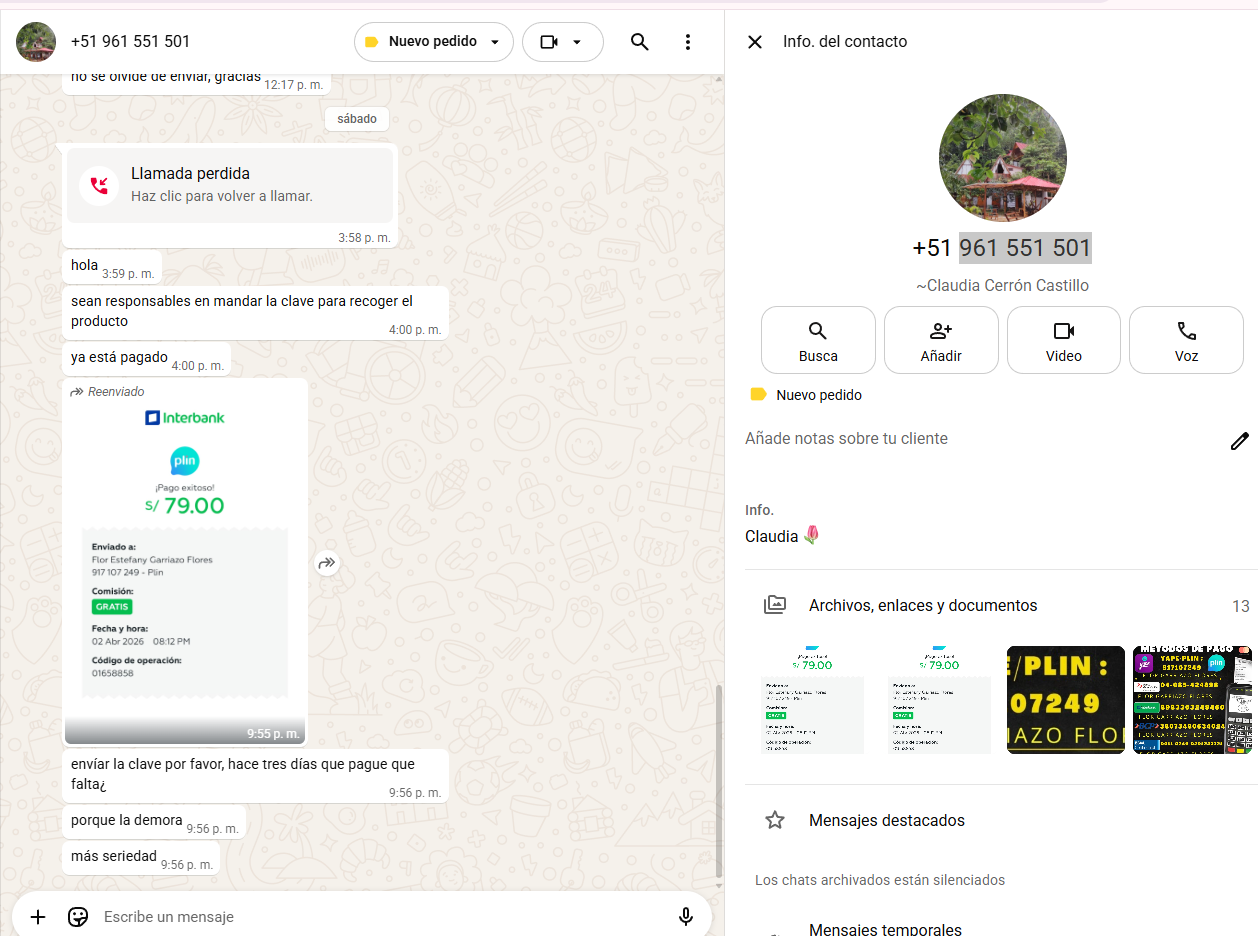Type in the Escribe un mensaje field
This screenshot has width=1258, height=936.
[x=380, y=916]
